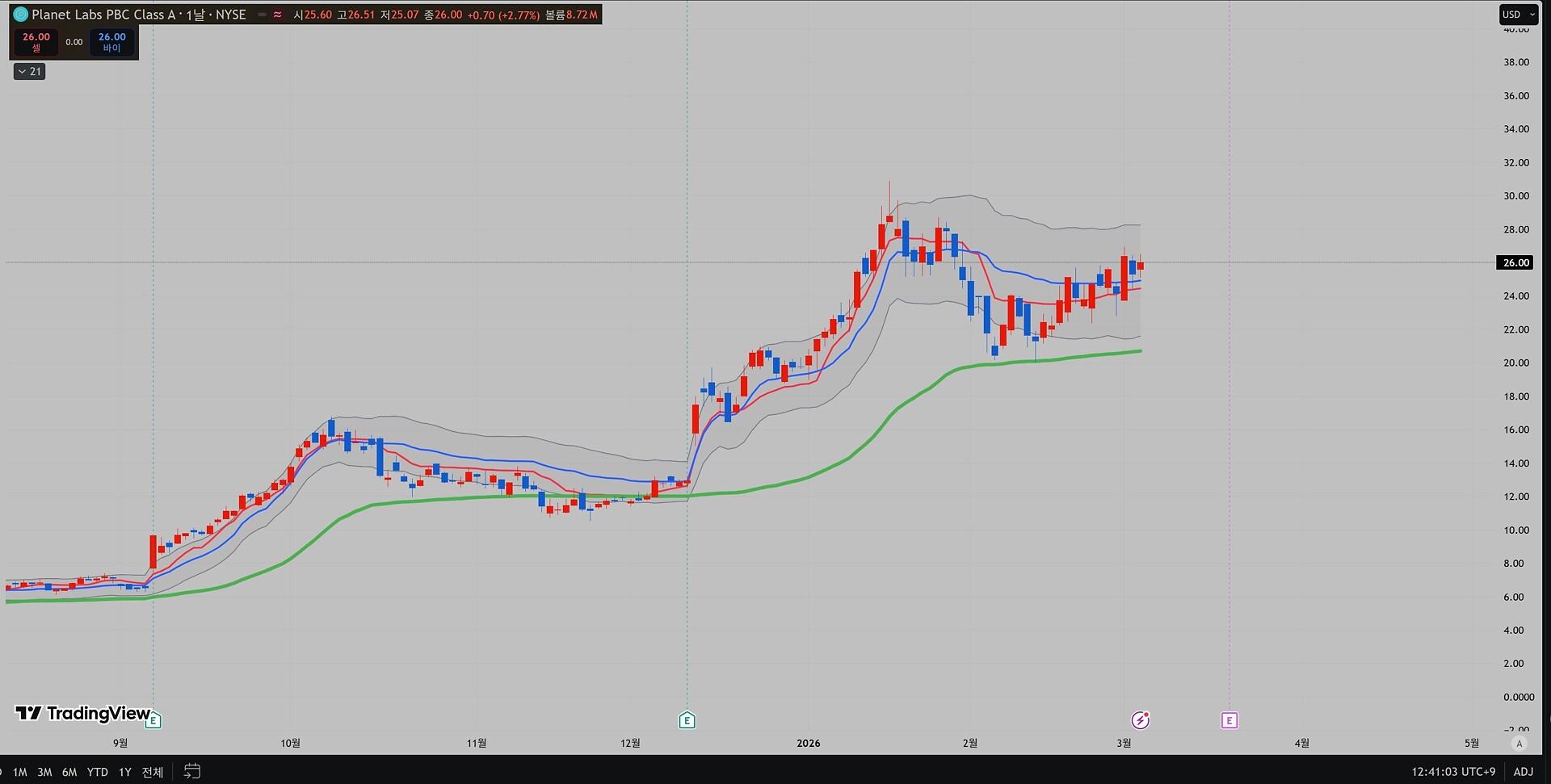Click the 2월 time axis label
Viewport: 1551px width, 784px height.
970,743
